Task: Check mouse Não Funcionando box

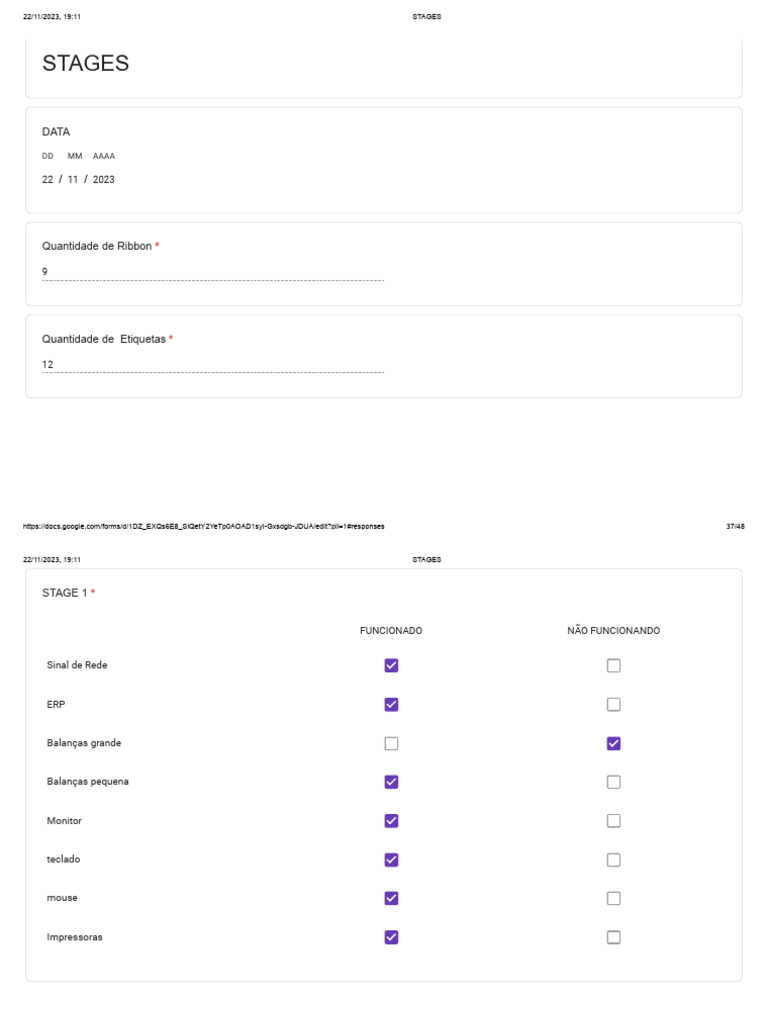Action: 613,898
